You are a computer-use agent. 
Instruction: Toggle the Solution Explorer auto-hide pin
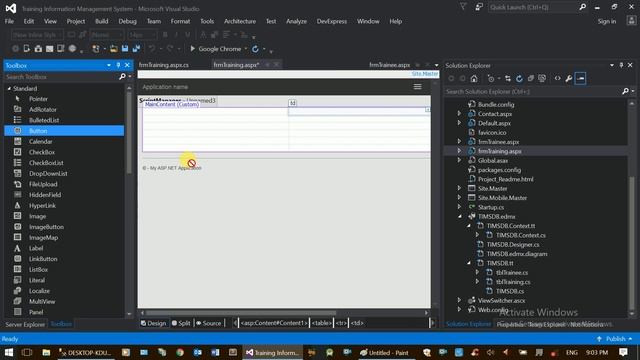pos(621,65)
